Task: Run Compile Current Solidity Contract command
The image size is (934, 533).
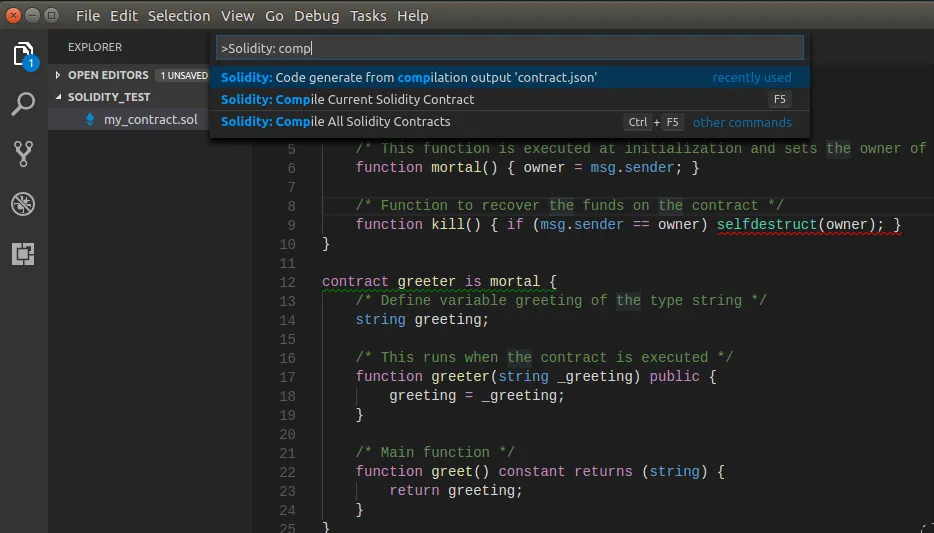Action: click(509, 99)
